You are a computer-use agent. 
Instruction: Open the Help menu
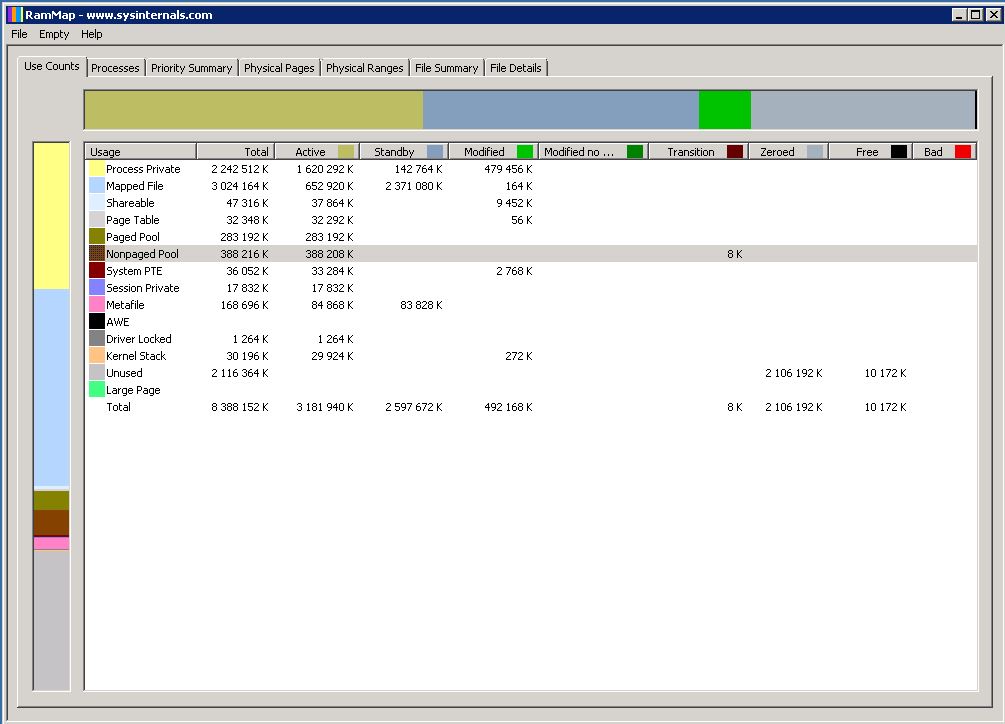(x=92, y=34)
